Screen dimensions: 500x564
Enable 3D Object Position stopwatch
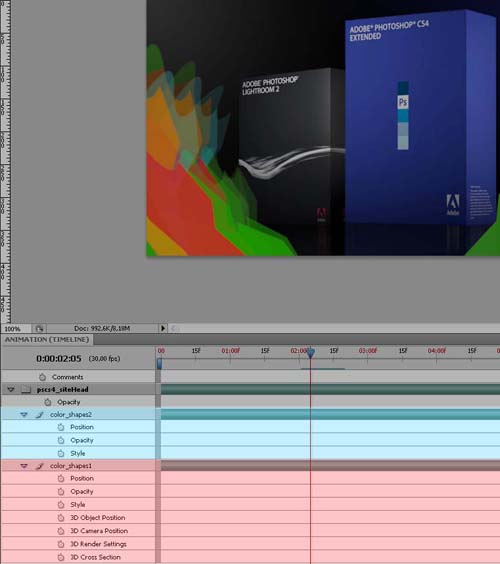pos(61,518)
